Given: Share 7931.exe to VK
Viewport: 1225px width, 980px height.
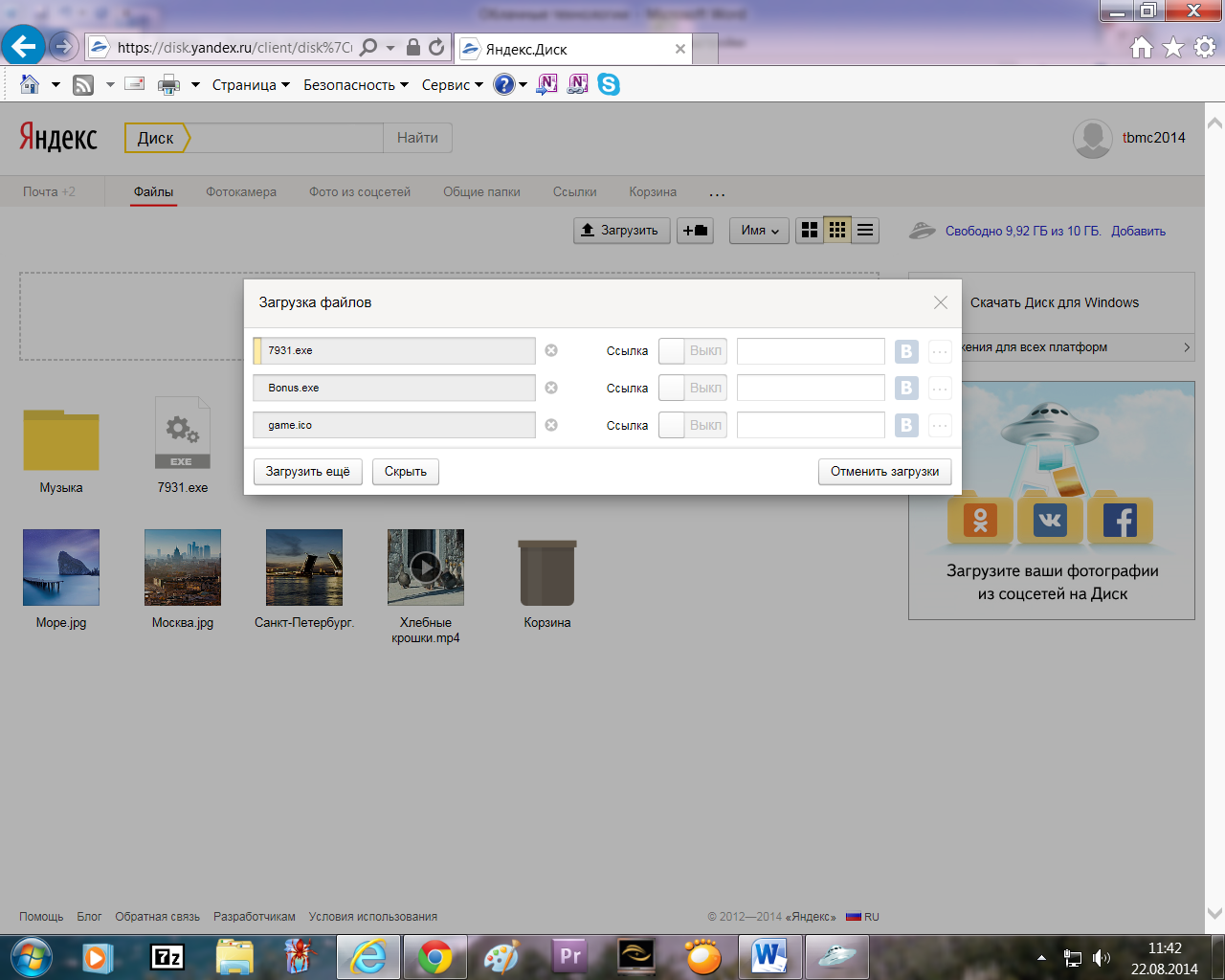Looking at the screenshot, I should [906, 351].
